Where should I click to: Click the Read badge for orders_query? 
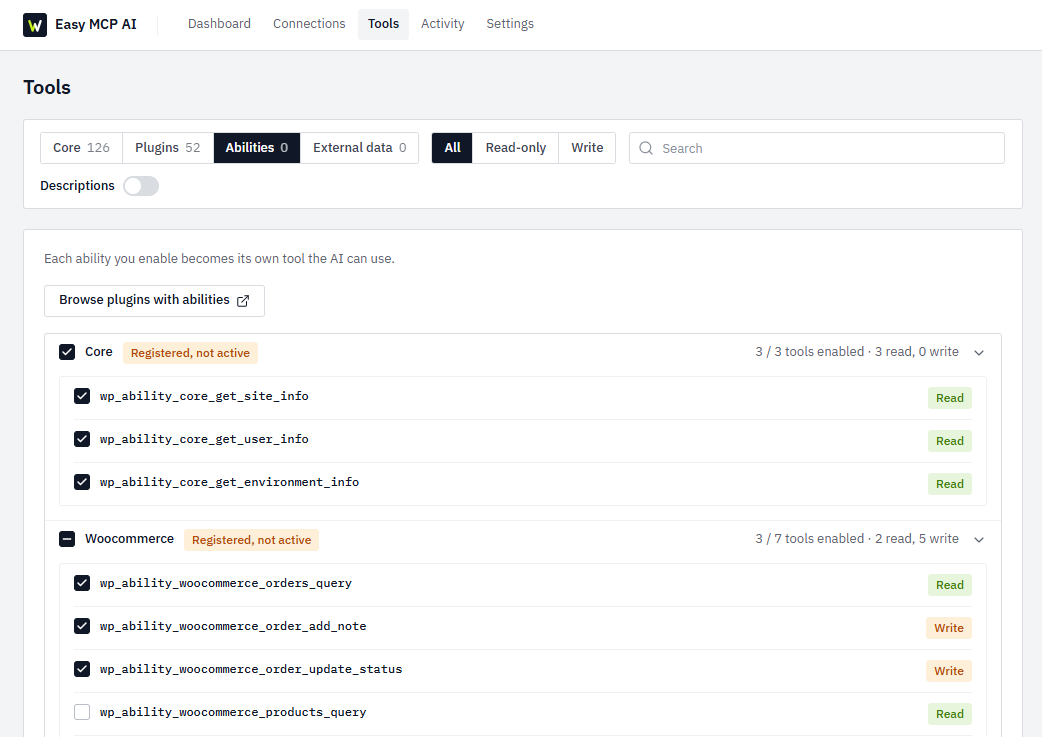coord(950,585)
